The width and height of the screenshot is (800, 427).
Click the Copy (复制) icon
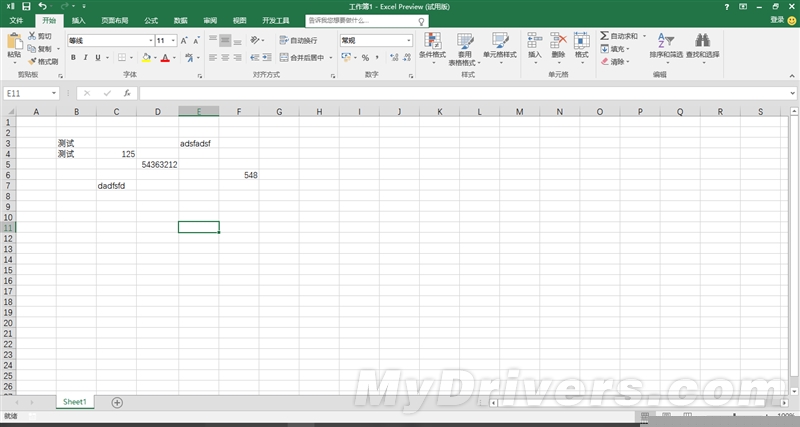[32, 48]
